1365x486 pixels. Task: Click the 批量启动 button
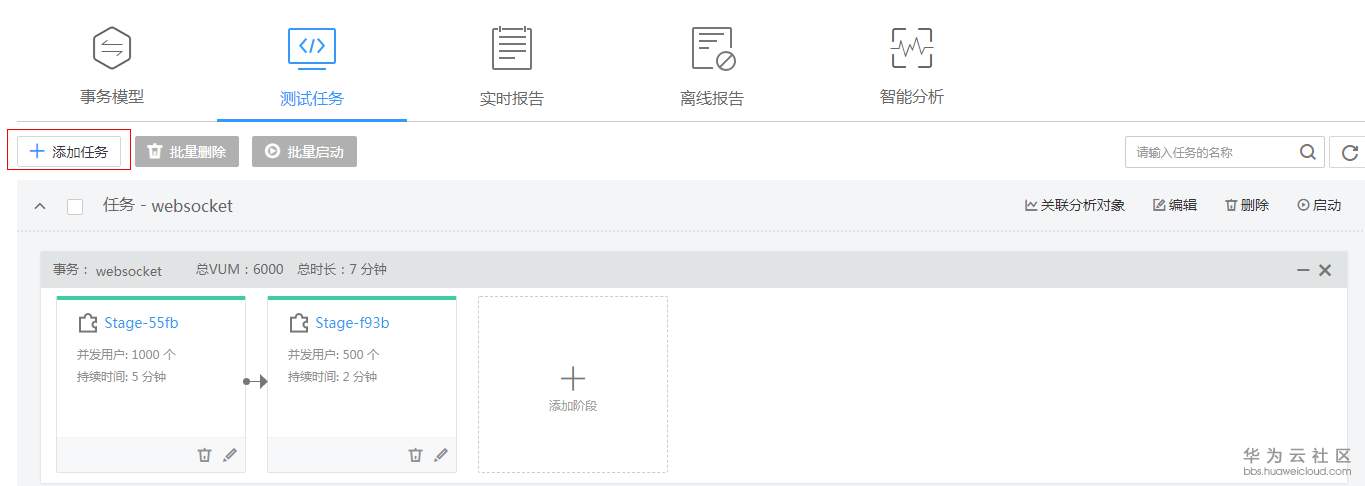tap(304, 152)
